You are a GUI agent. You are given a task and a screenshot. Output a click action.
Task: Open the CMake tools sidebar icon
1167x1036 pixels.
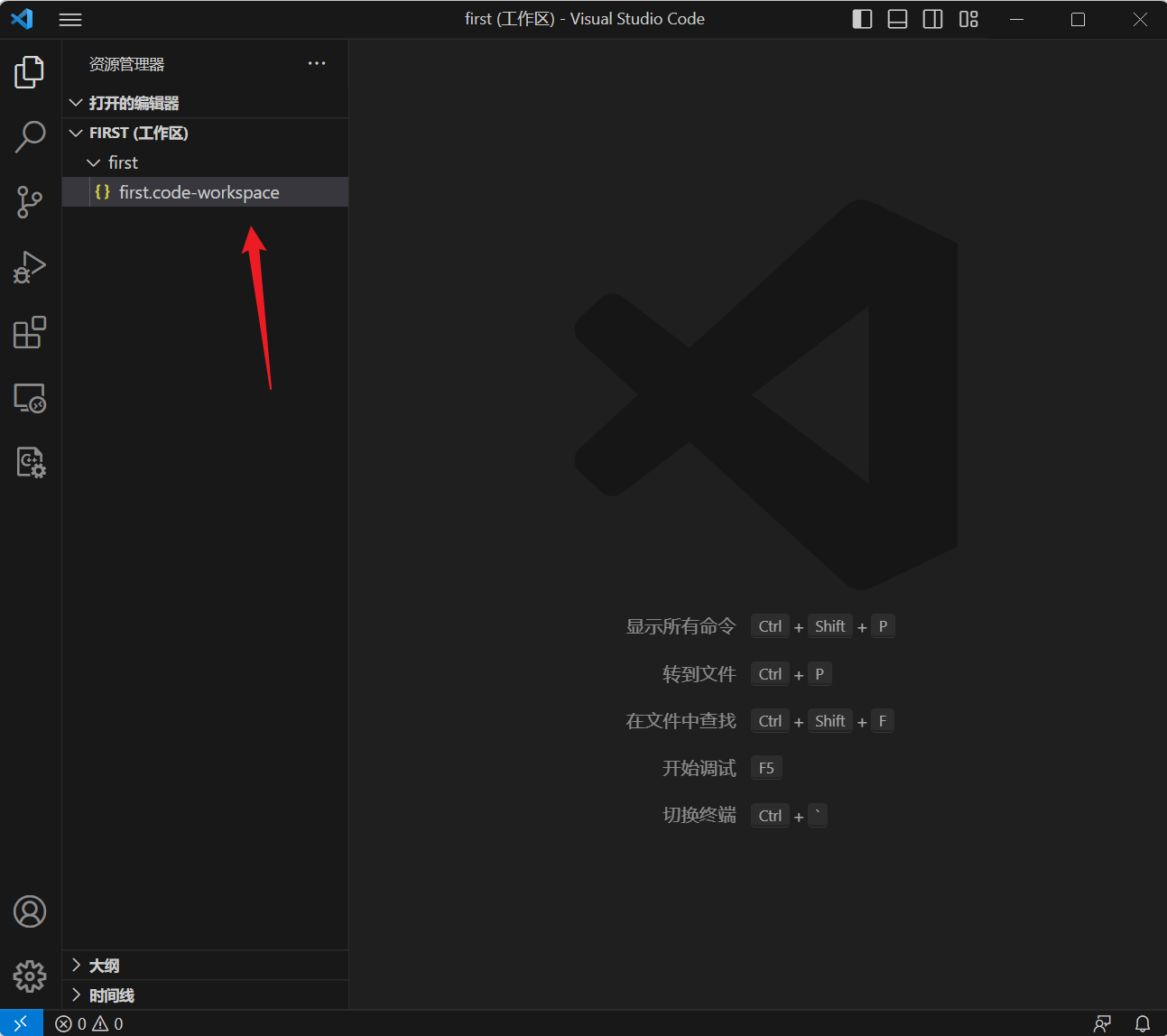pyautogui.click(x=30, y=462)
